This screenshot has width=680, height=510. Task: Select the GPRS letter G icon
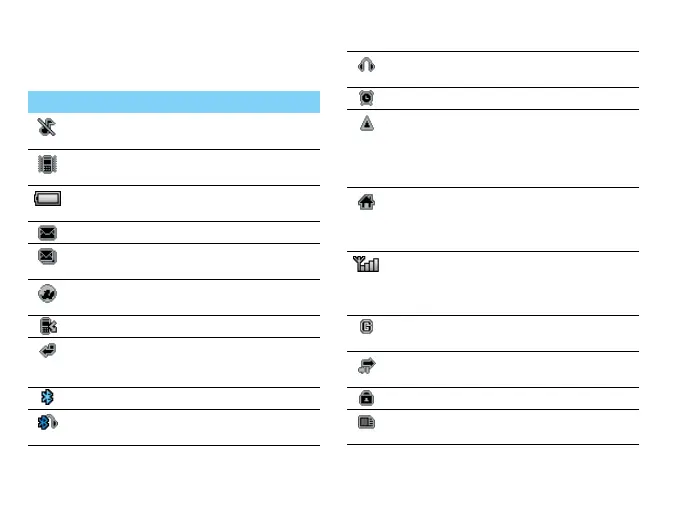coord(366,327)
